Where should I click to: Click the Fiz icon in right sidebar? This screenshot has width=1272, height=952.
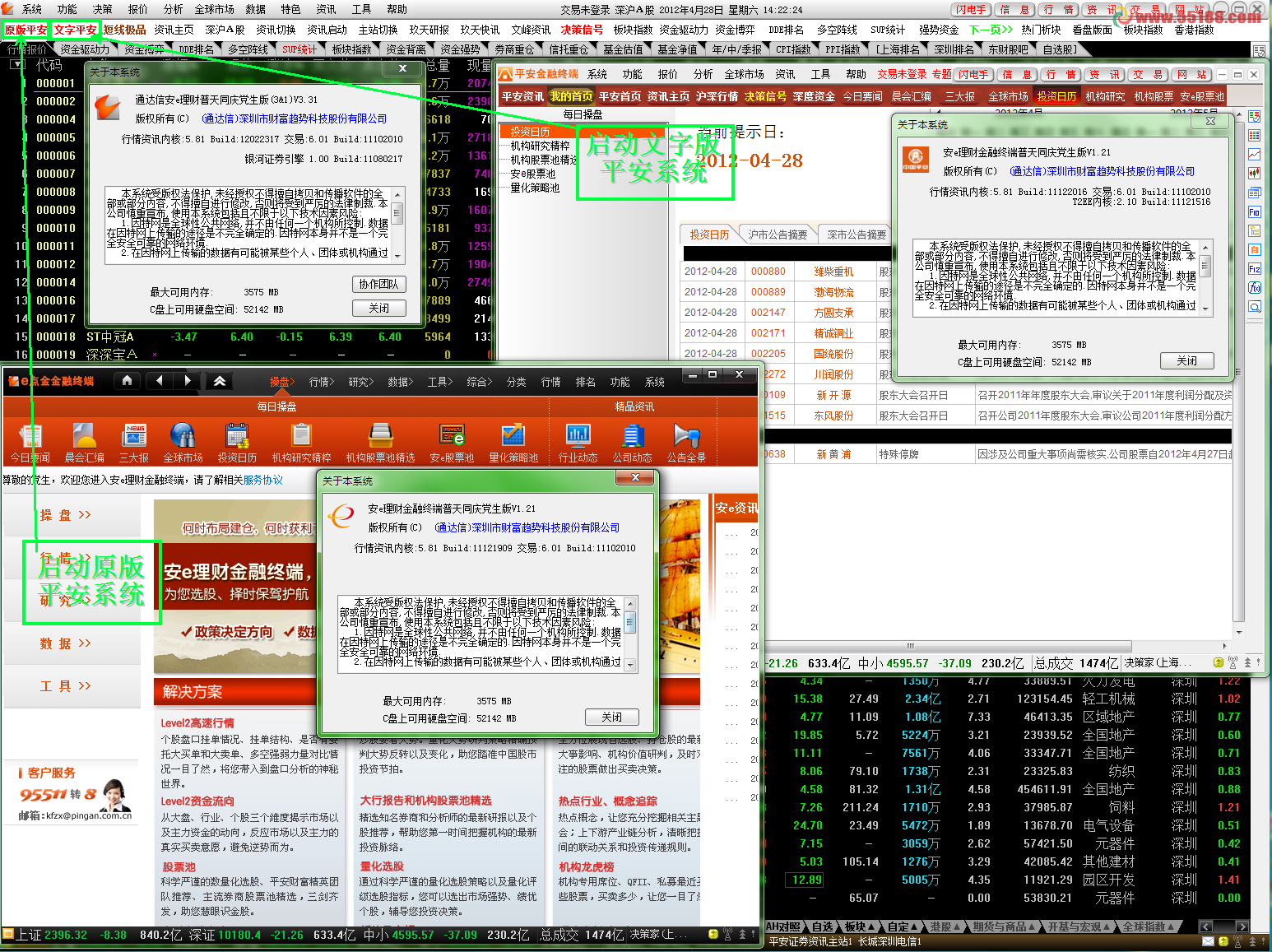pos(1254,269)
